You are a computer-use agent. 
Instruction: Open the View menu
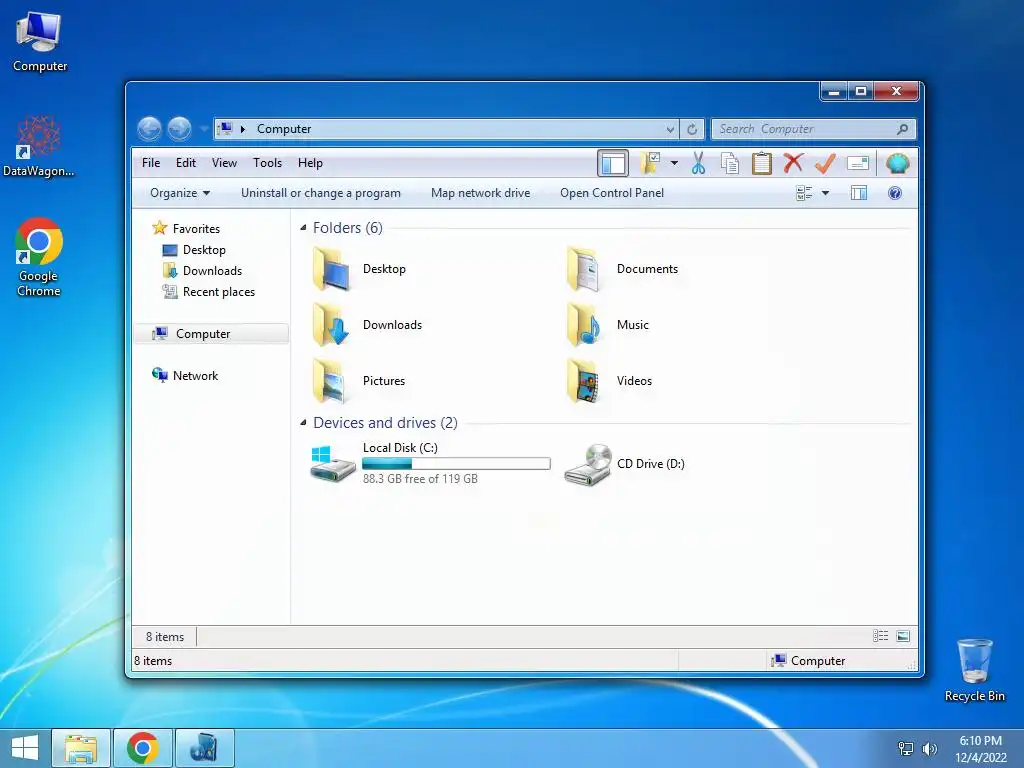224,163
